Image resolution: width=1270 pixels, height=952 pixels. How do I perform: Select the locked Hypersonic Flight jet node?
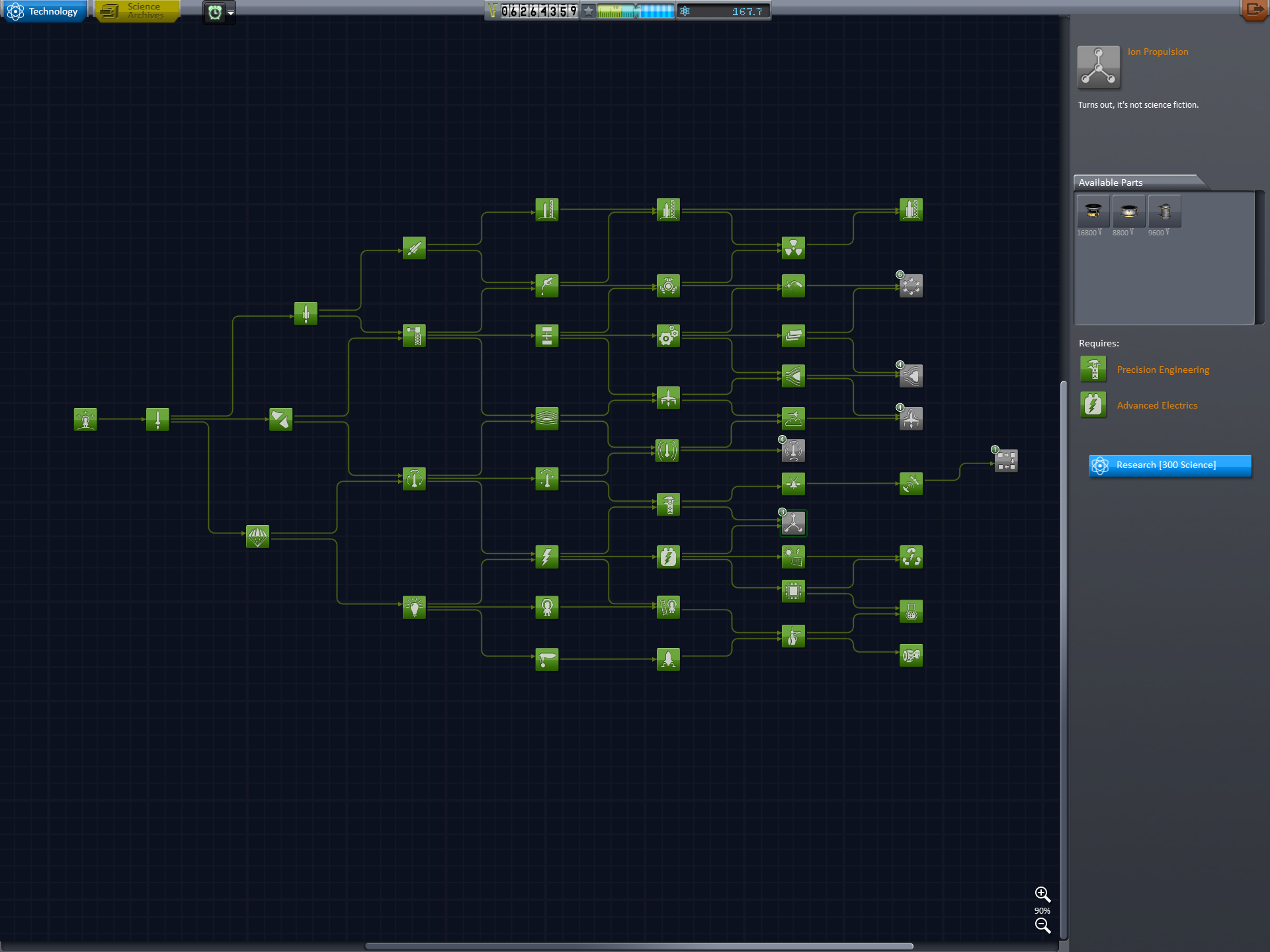pyautogui.click(x=911, y=418)
